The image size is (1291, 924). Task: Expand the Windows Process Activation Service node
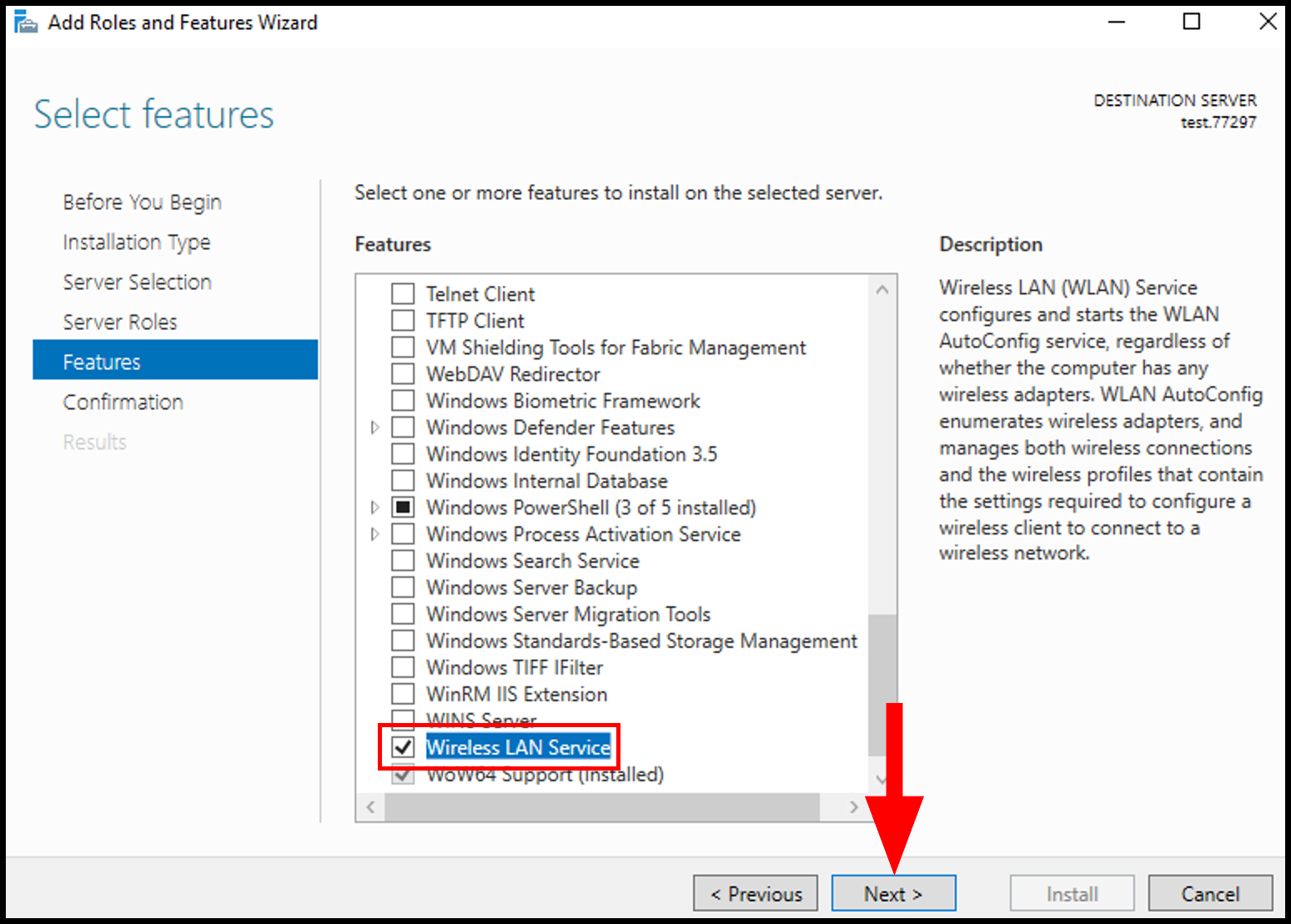374,534
